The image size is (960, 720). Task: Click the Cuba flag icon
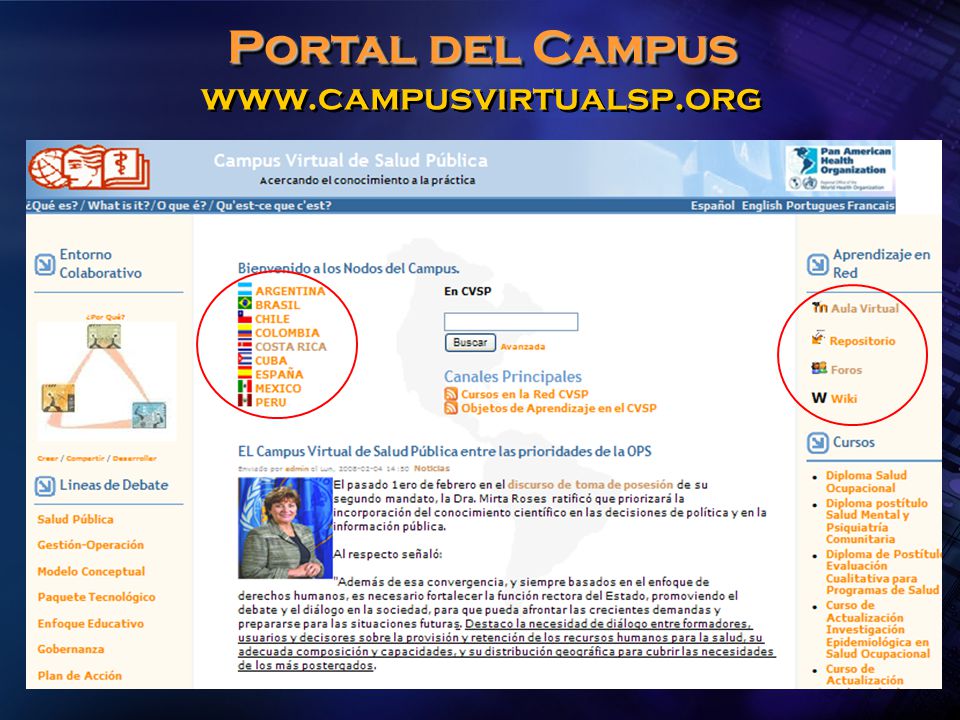pyautogui.click(x=245, y=359)
